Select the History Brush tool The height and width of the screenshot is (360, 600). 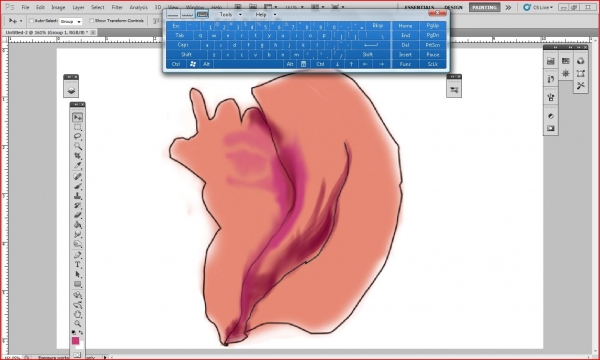click(x=78, y=205)
